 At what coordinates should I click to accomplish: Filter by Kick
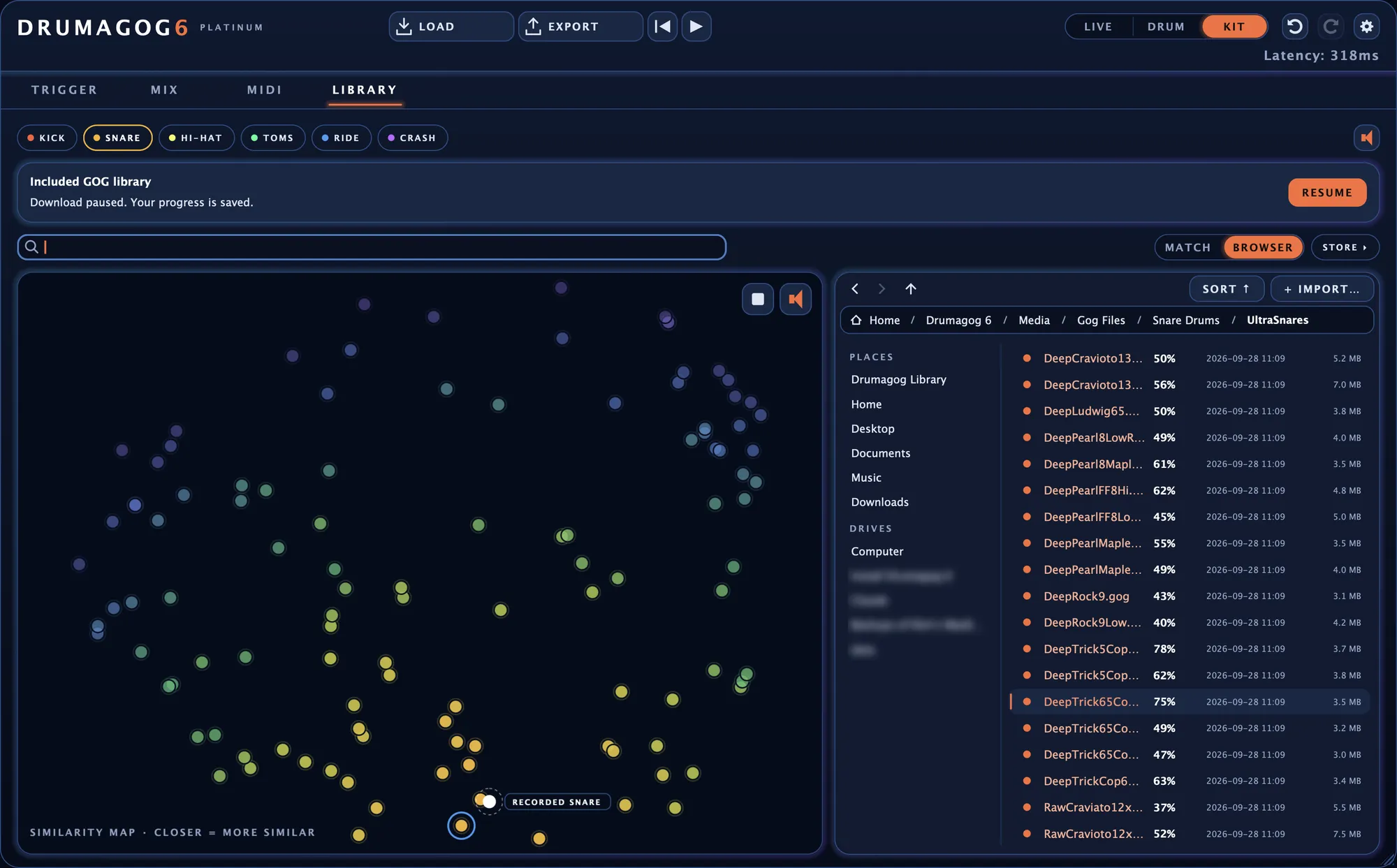47,138
